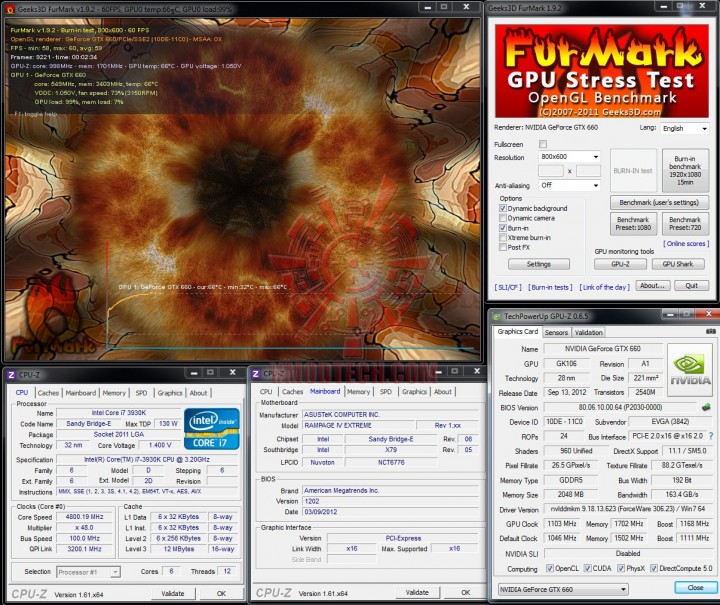720x605 pixels.
Task: Click the Quit button in FurMark
Action: point(692,286)
